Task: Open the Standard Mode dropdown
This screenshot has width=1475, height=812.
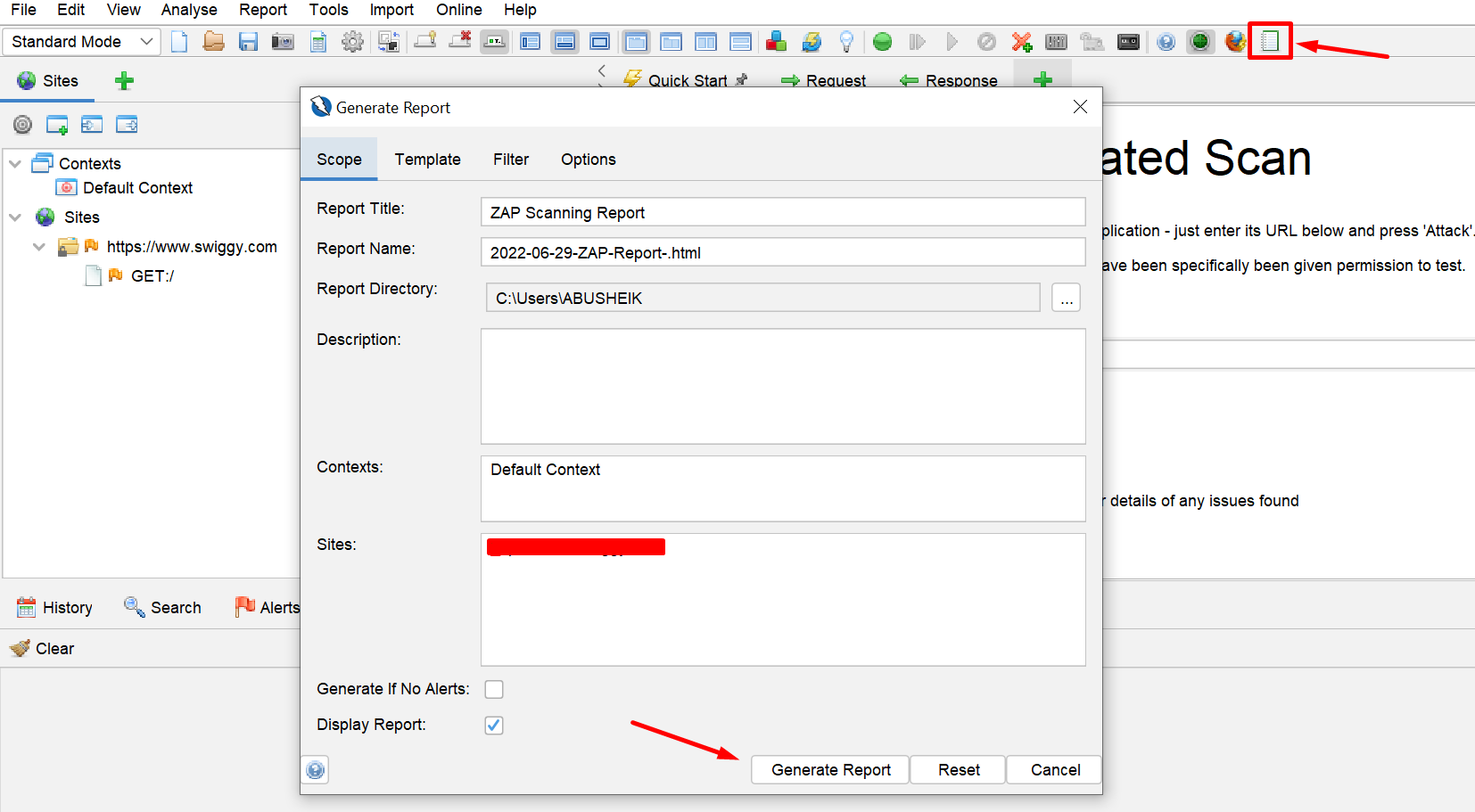Action: coord(82,42)
